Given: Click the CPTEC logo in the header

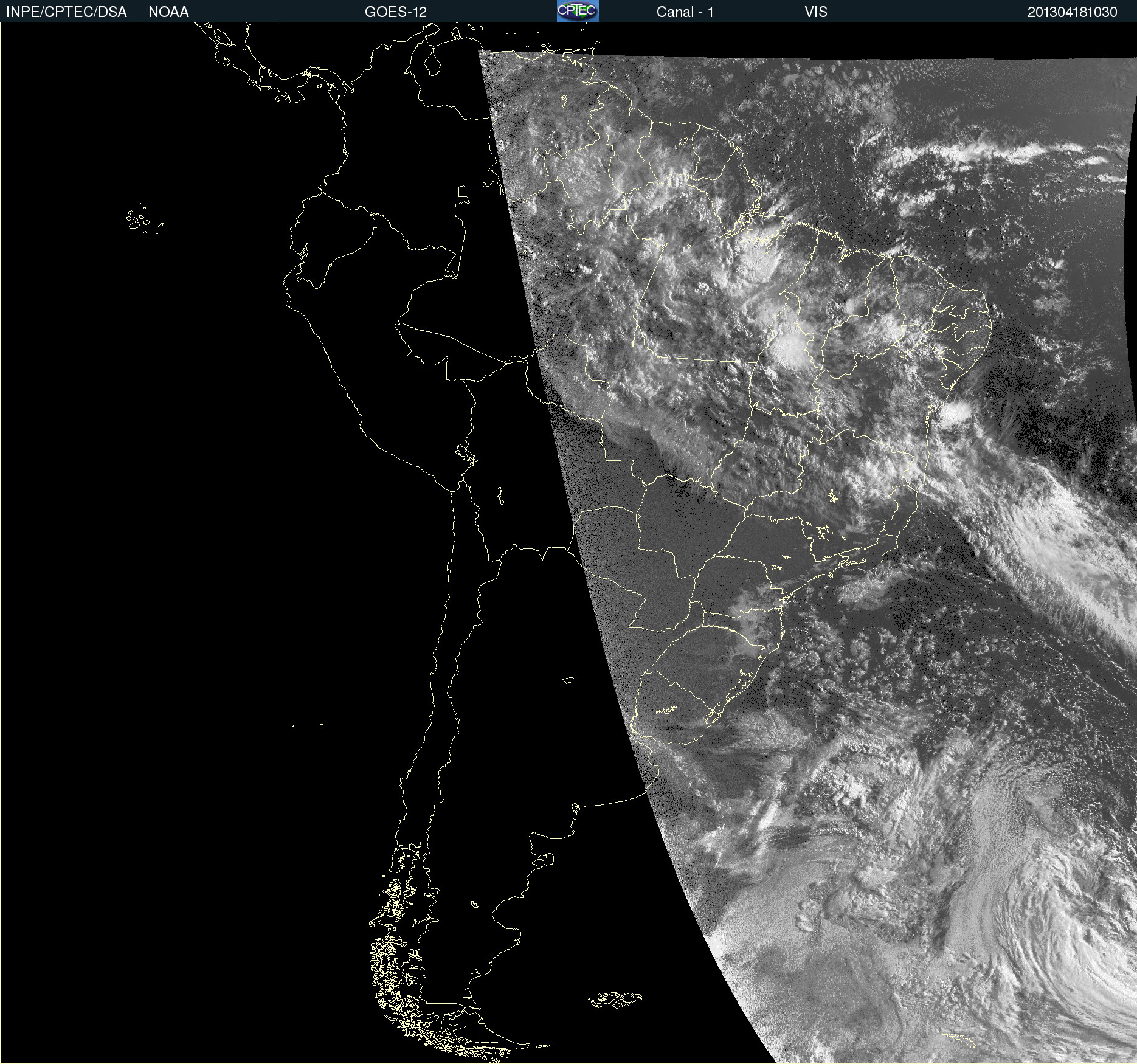Looking at the screenshot, I should pyautogui.click(x=578, y=11).
